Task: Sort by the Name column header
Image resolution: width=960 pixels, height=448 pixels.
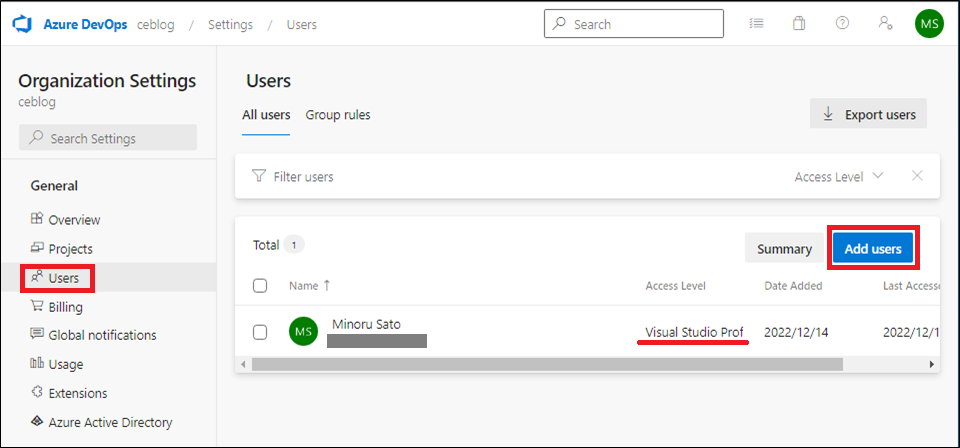Action: click(304, 286)
